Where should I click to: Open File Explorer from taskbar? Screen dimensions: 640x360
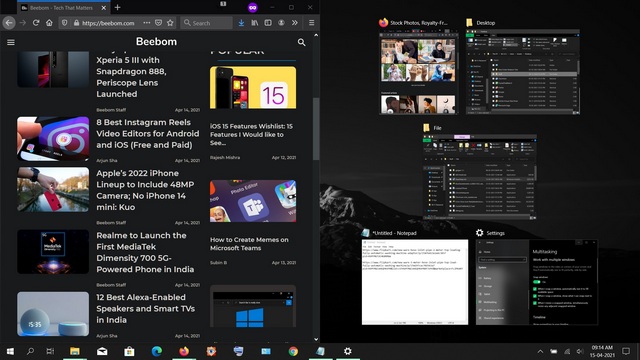coord(75,351)
